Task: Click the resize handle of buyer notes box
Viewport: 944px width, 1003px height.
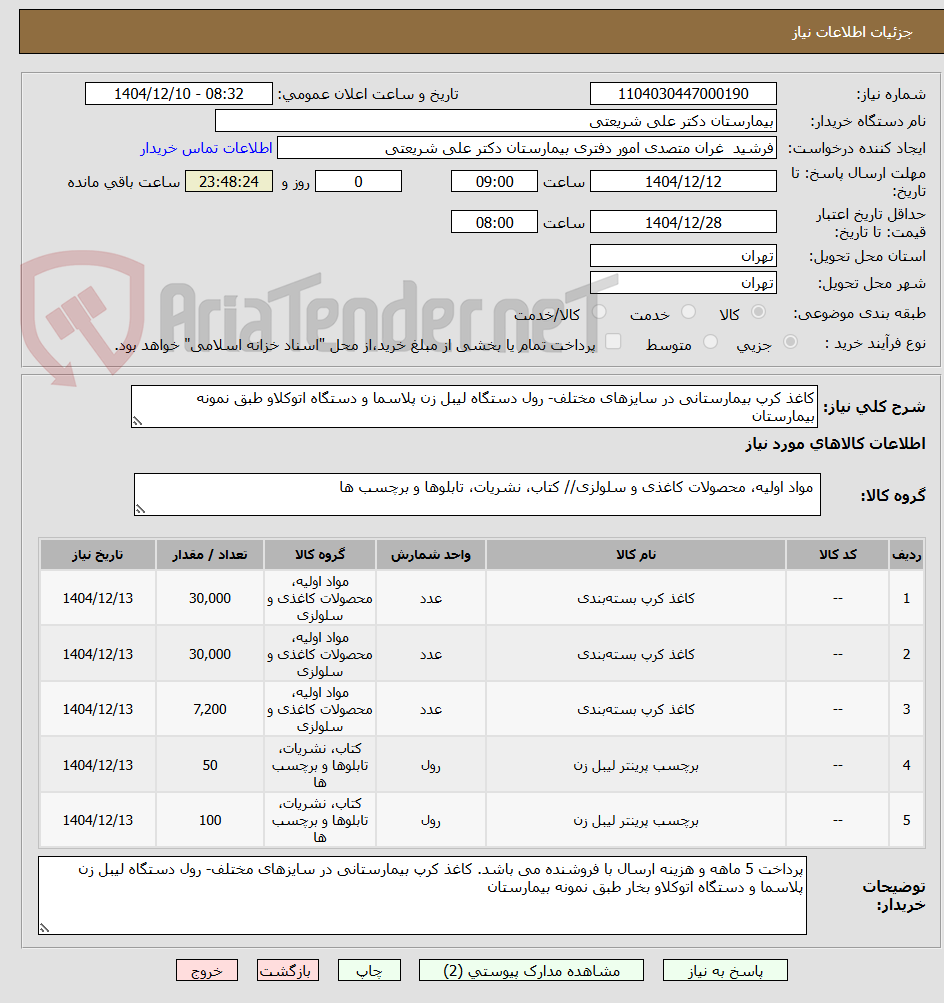Action: [44, 928]
